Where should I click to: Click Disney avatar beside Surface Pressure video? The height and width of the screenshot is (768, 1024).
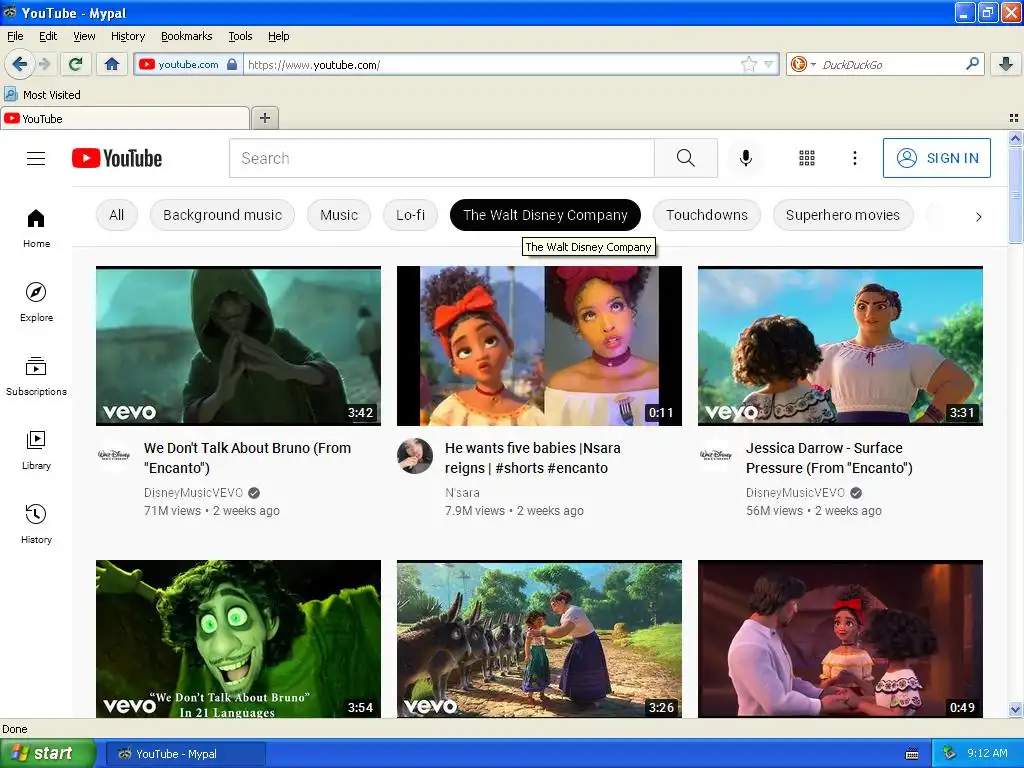(716, 456)
